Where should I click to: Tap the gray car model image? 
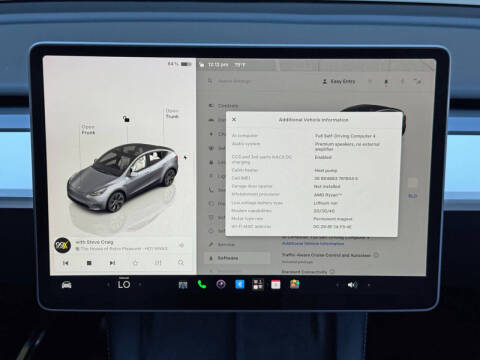[x=122, y=177]
